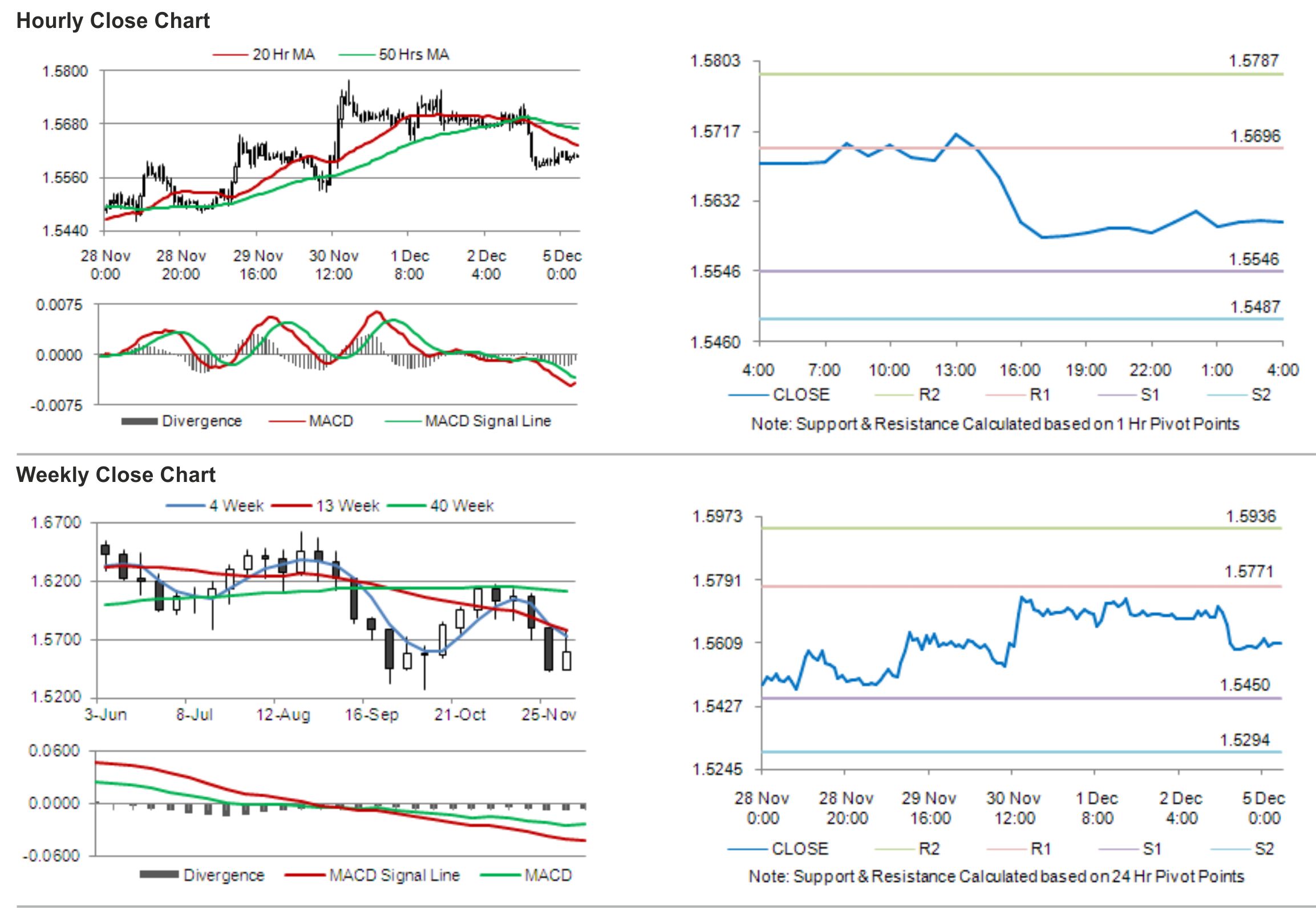The image size is (1316, 908).
Task: Click the -0.0075 label on hourly MACD axis
Action: click(56, 406)
